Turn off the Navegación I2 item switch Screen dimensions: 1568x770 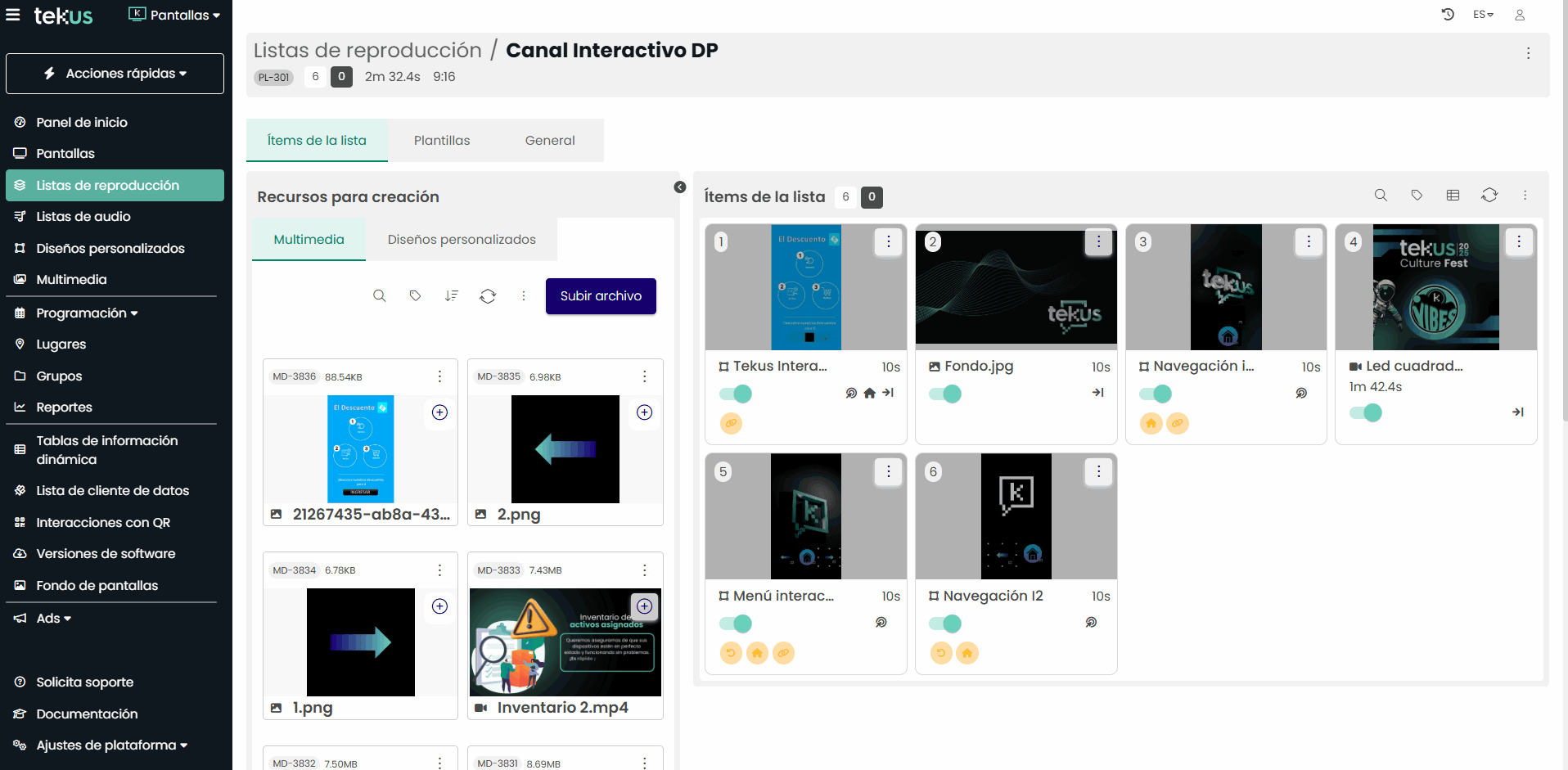[x=944, y=624]
